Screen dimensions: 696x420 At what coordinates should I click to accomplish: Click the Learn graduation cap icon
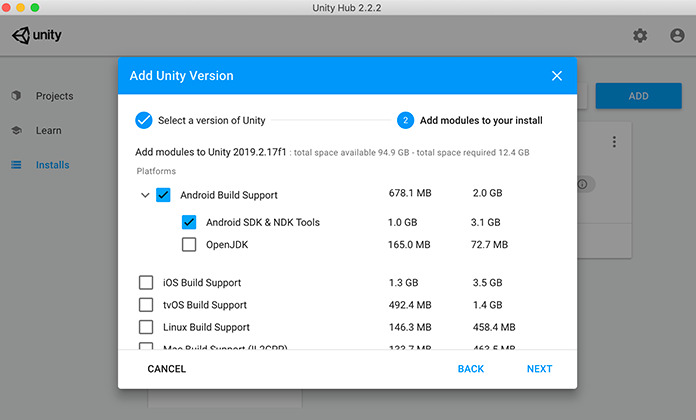(x=16, y=130)
